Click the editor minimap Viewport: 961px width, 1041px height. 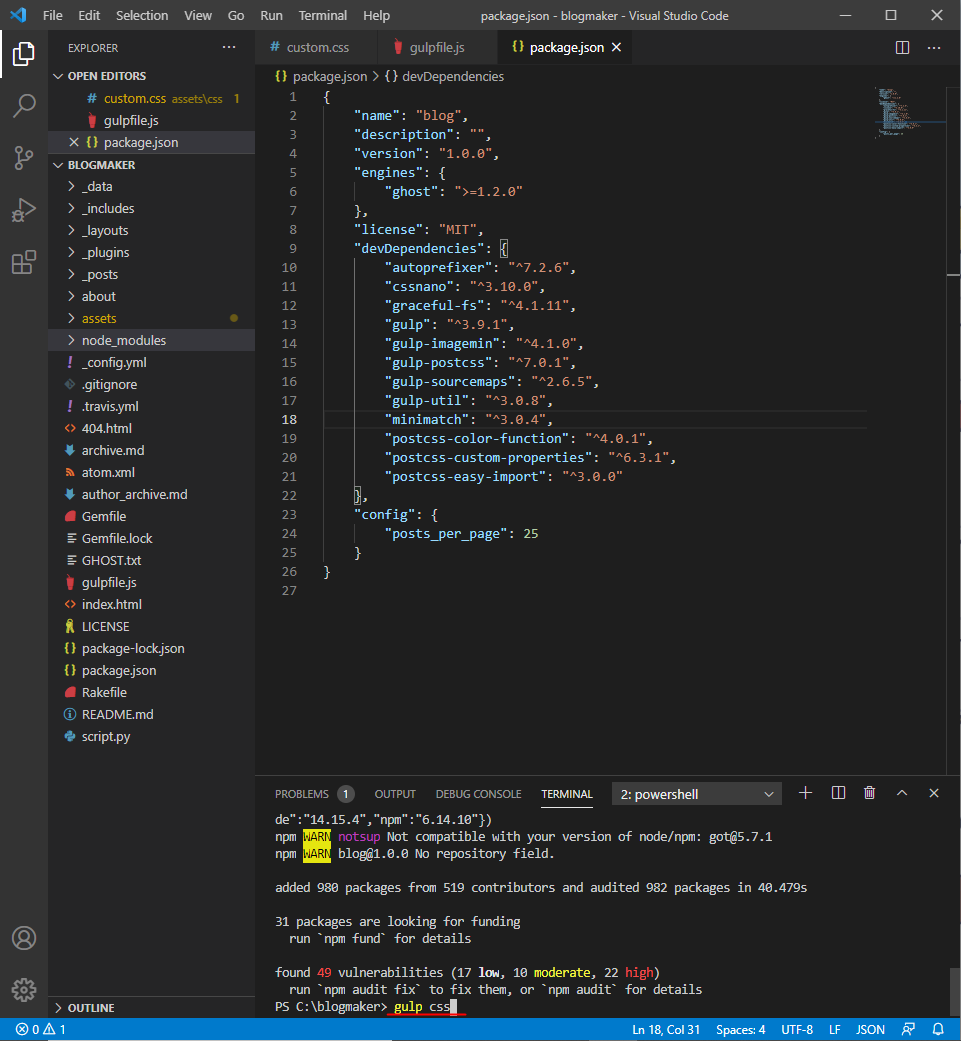[910, 112]
